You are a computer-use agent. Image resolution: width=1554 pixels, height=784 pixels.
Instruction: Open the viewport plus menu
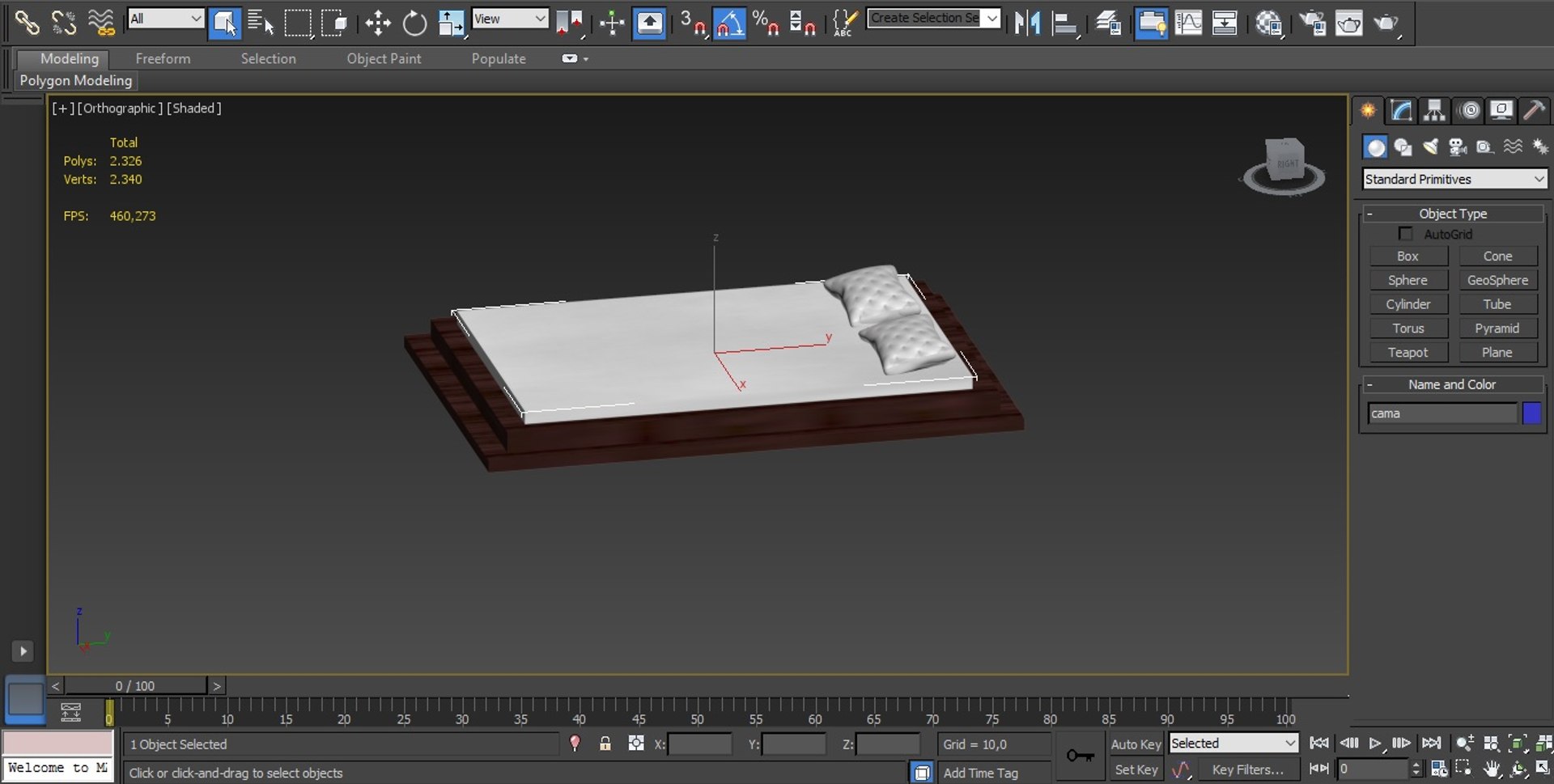point(62,108)
